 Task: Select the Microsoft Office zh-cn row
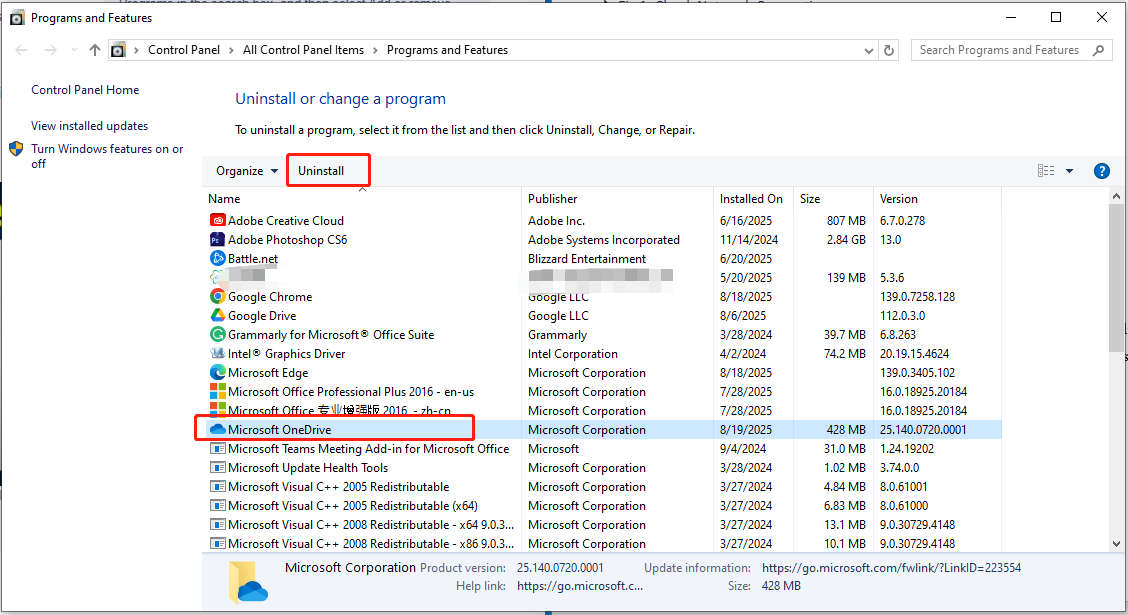602,411
